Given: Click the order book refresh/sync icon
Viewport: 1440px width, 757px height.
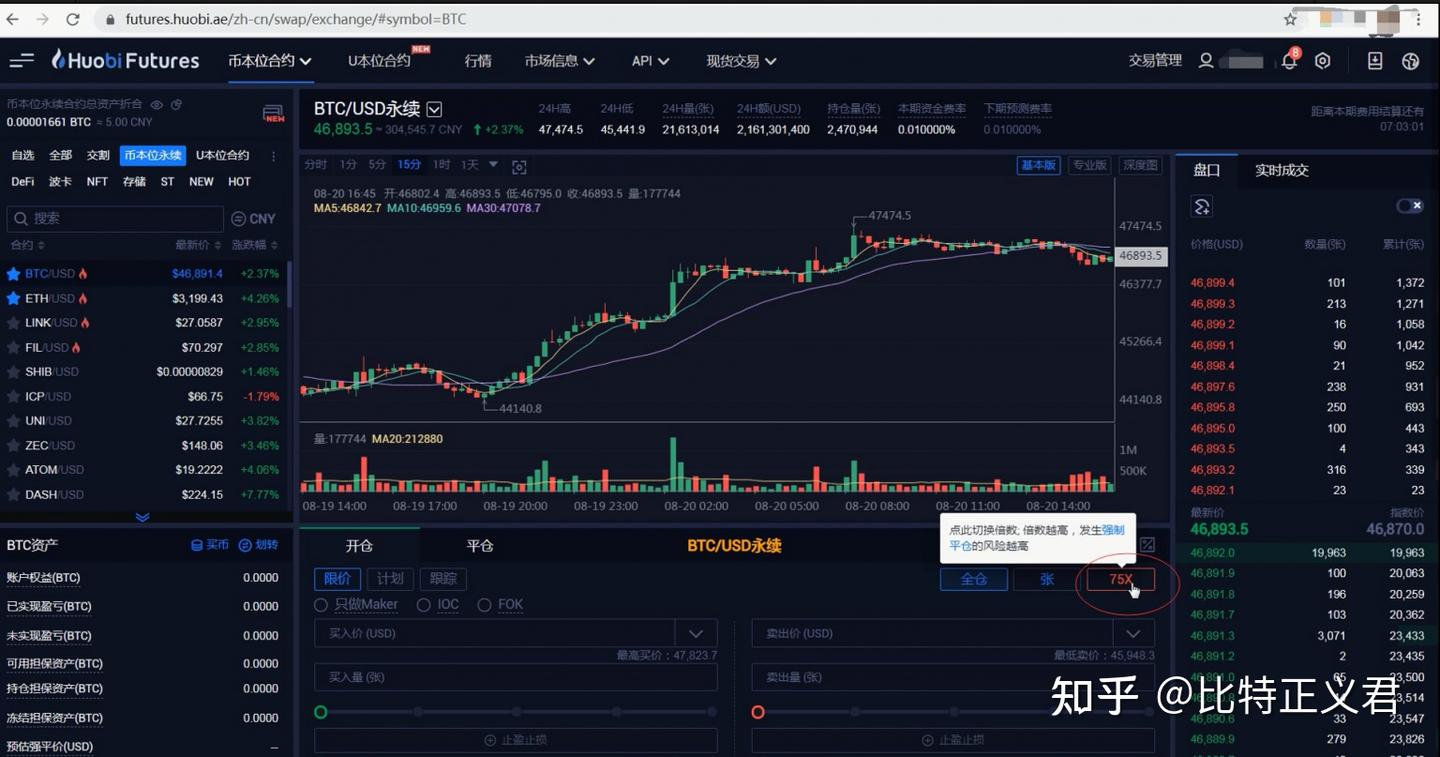Looking at the screenshot, I should pos(1203,206).
